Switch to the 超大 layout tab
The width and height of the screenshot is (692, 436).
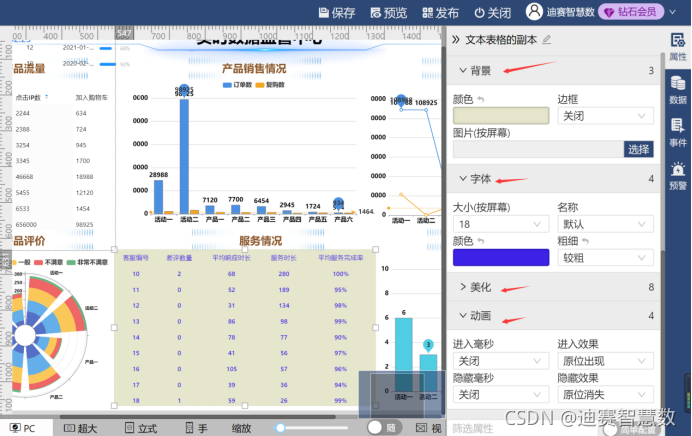click(x=80, y=428)
